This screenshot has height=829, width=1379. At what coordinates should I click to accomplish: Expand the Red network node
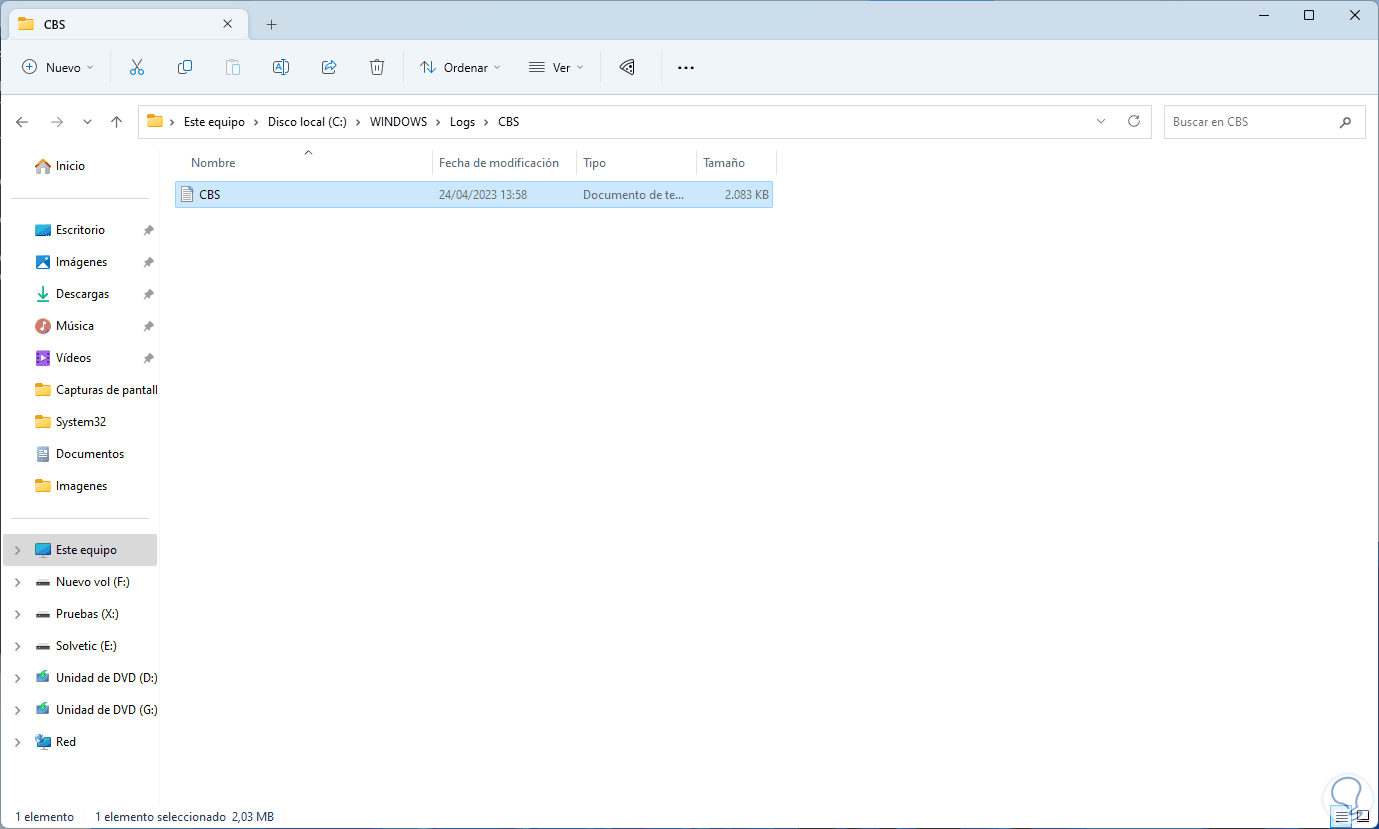(x=17, y=742)
